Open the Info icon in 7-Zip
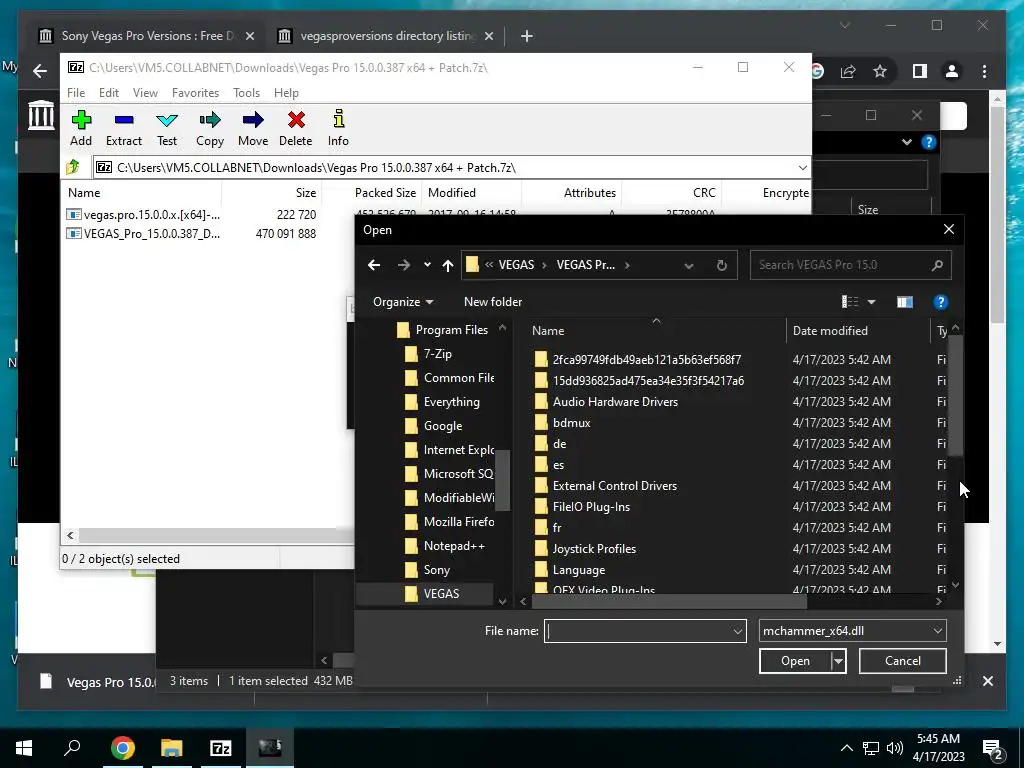The width and height of the screenshot is (1024, 768). point(338,120)
